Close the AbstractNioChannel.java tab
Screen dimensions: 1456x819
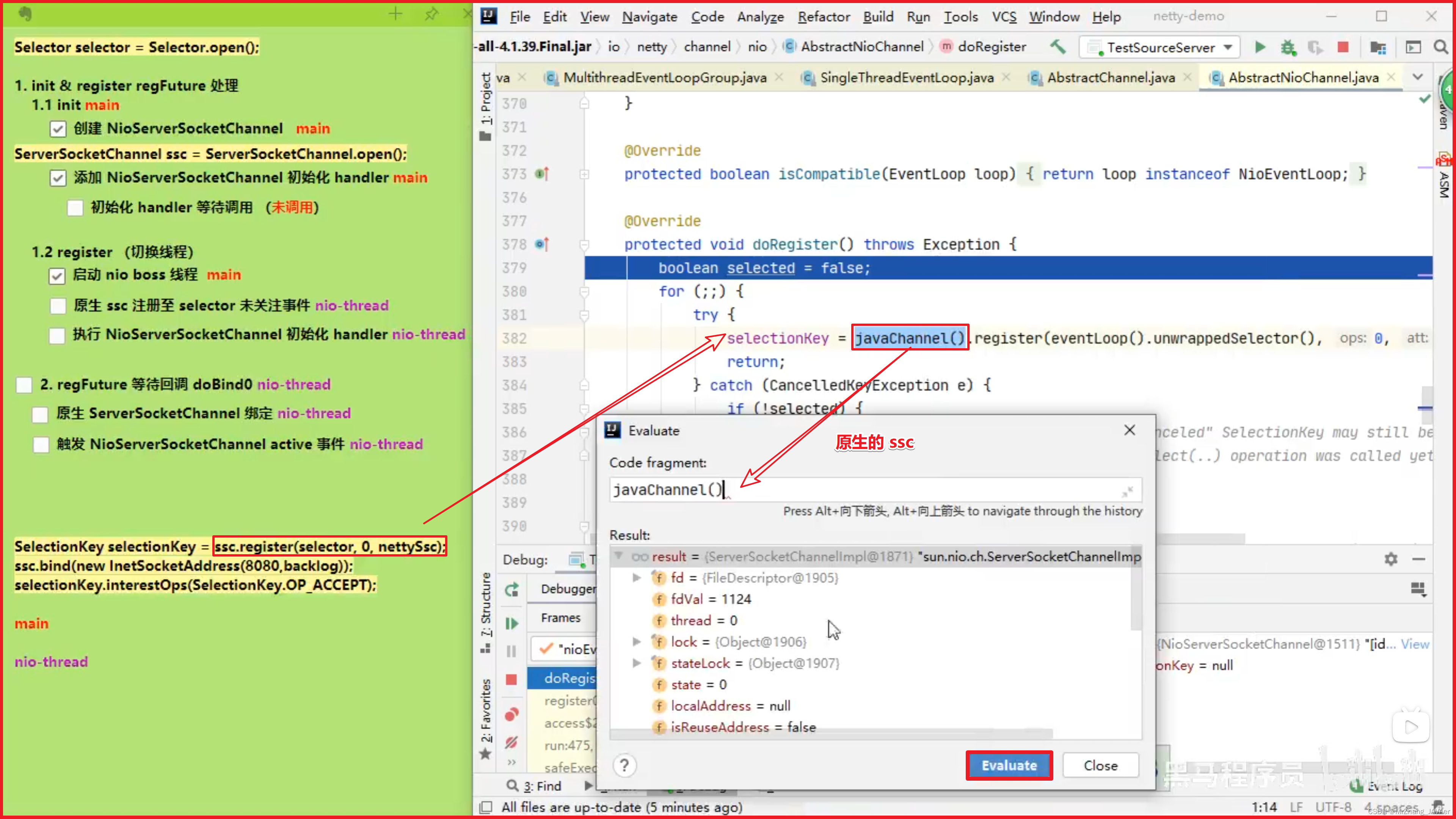(x=1392, y=77)
